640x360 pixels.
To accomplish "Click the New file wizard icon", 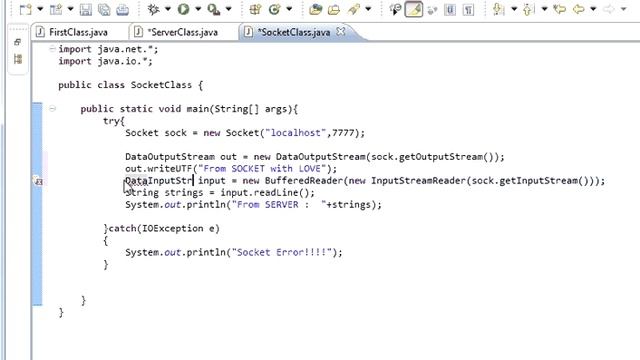I will pos(25,9).
